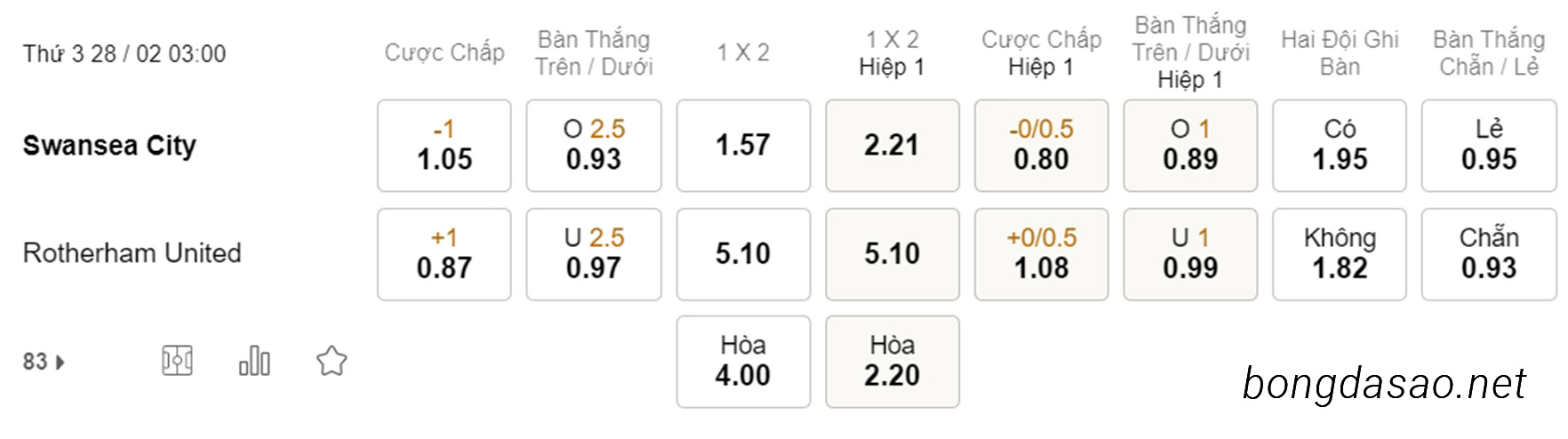Select Swansea first-half win at 2.21
Screen dimensions: 1568x439
[892, 146]
